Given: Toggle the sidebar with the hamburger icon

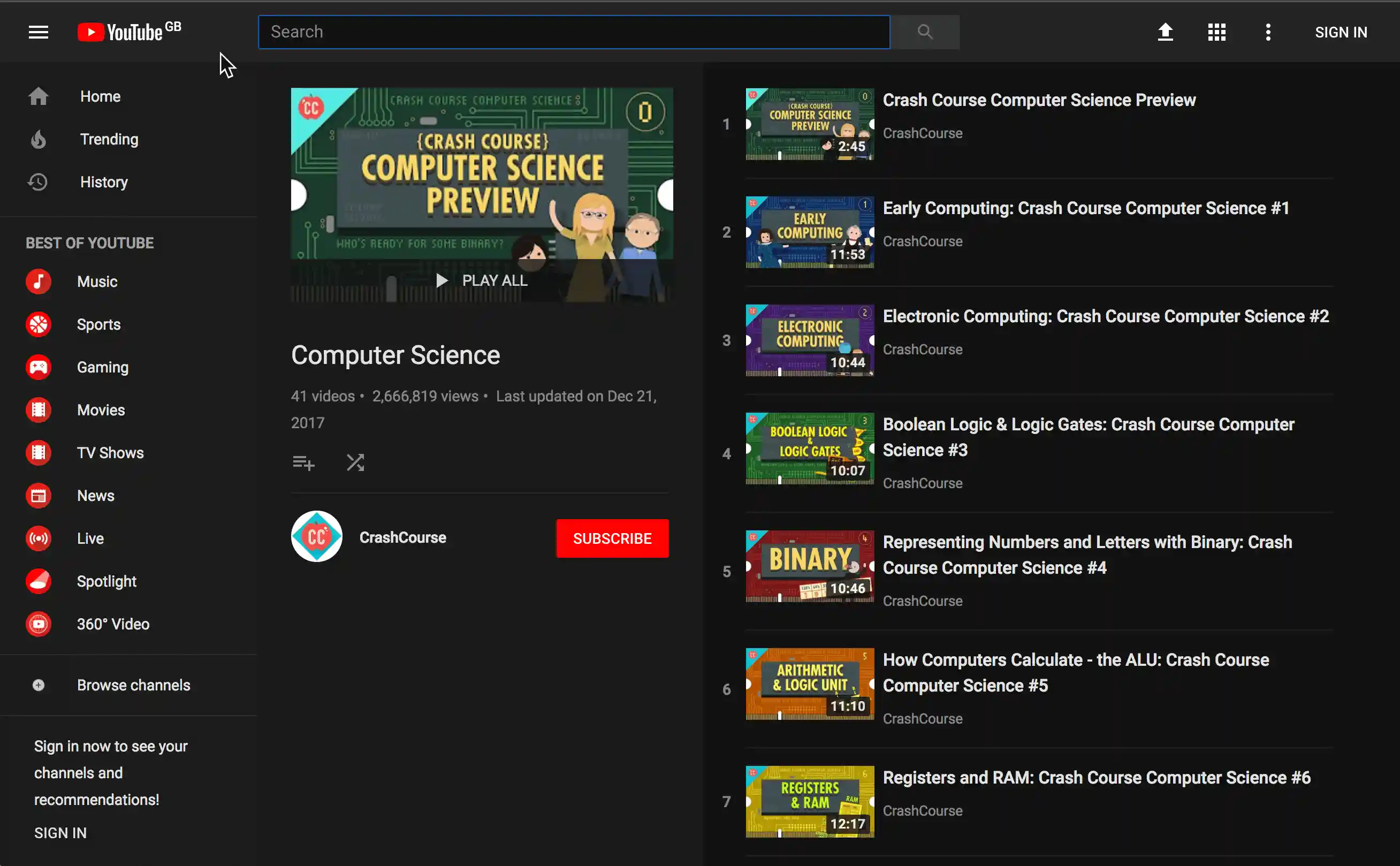Looking at the screenshot, I should (x=38, y=32).
